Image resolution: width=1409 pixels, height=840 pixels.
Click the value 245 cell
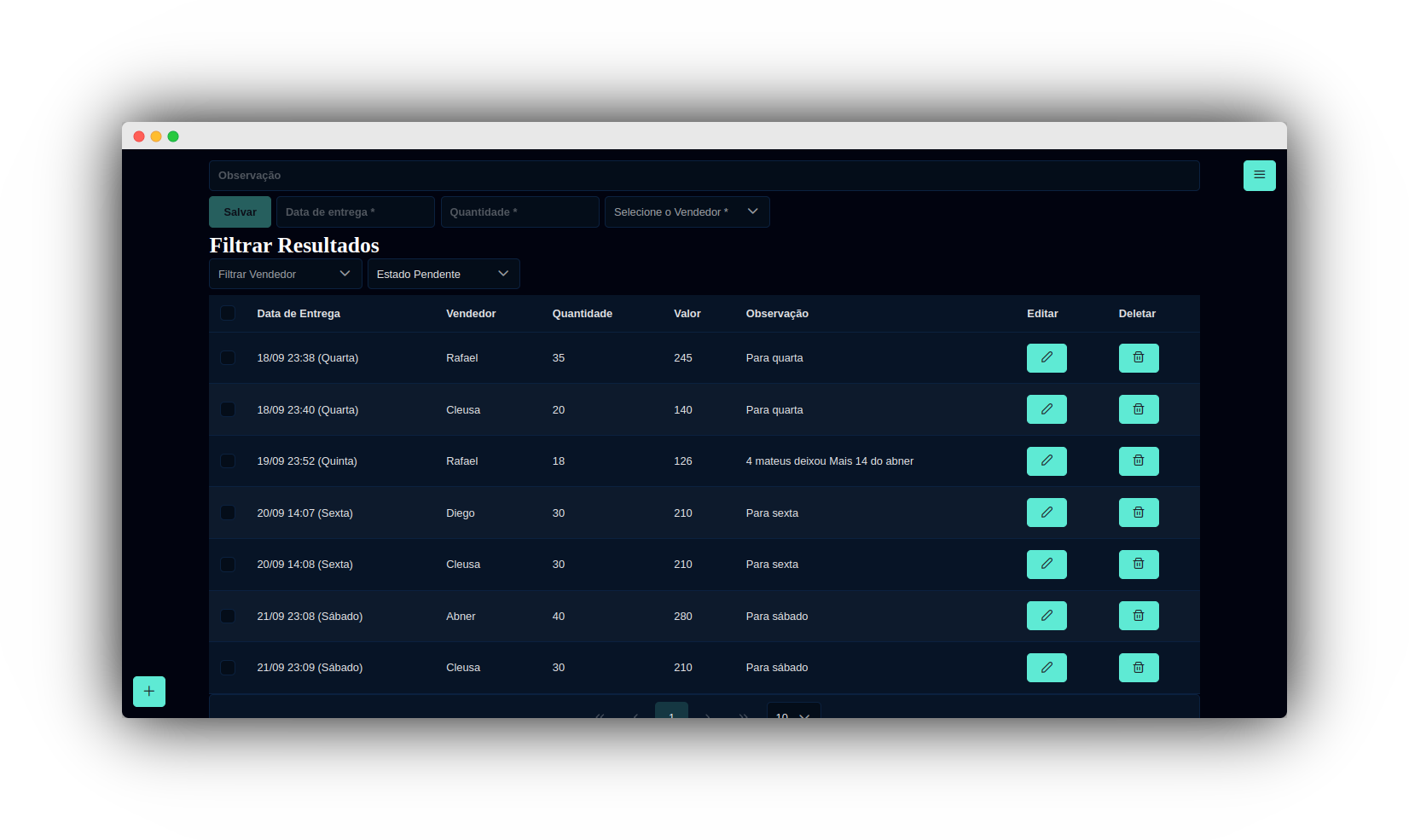pyautogui.click(x=683, y=358)
